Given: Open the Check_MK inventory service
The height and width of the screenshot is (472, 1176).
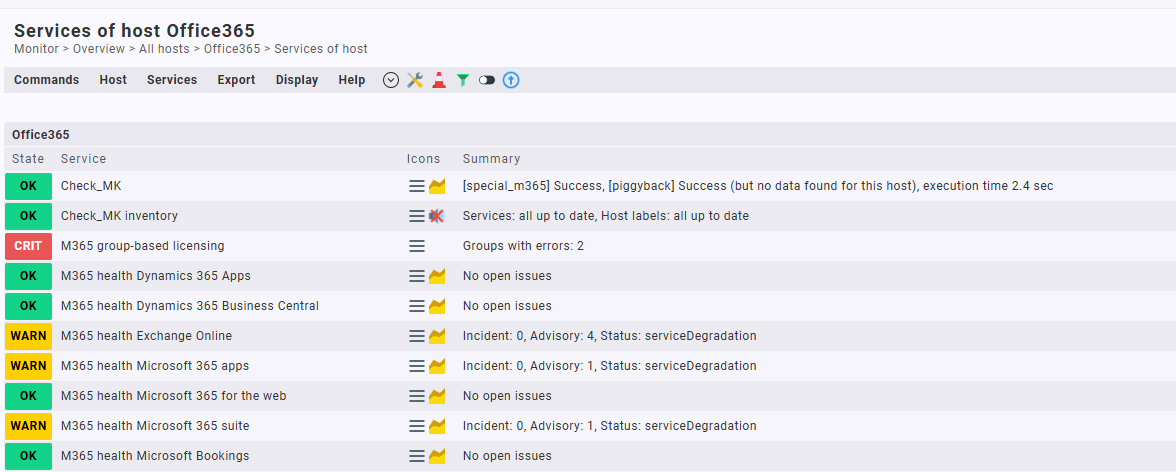Looking at the screenshot, I should coord(119,216).
